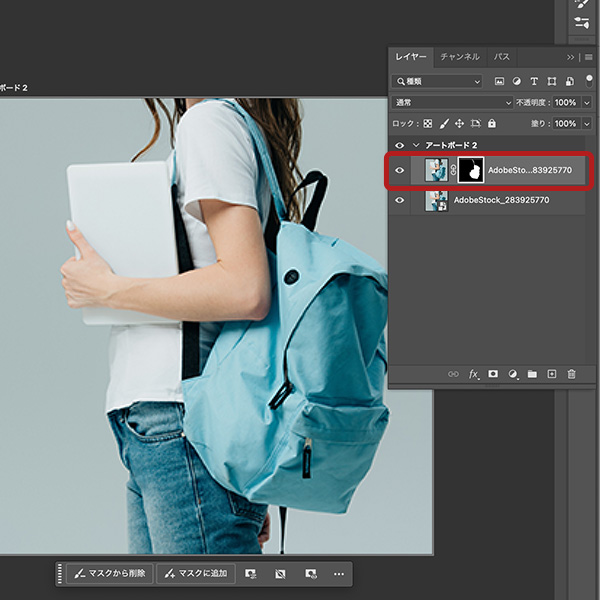This screenshot has width=600, height=600.
Task: Toggle visibility of bottom AdobeStock_283925770 layer
Action: click(400, 201)
